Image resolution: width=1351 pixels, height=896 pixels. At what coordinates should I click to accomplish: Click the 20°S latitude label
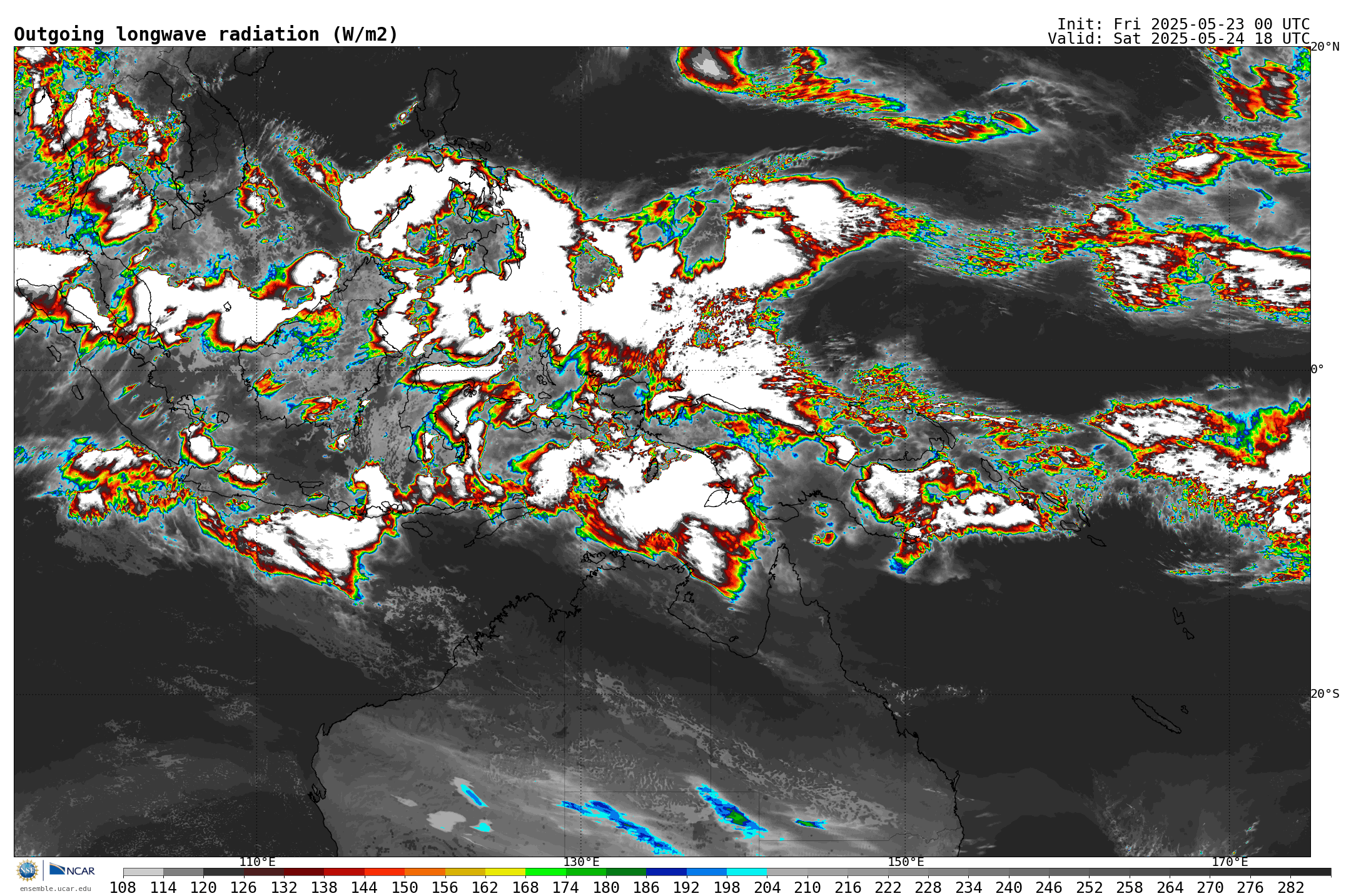pos(1325,693)
